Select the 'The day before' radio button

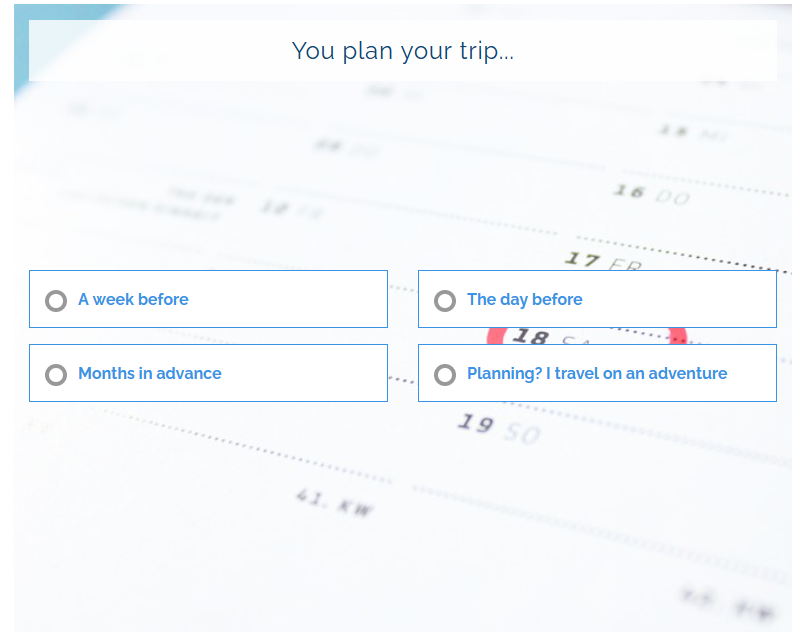(x=445, y=300)
